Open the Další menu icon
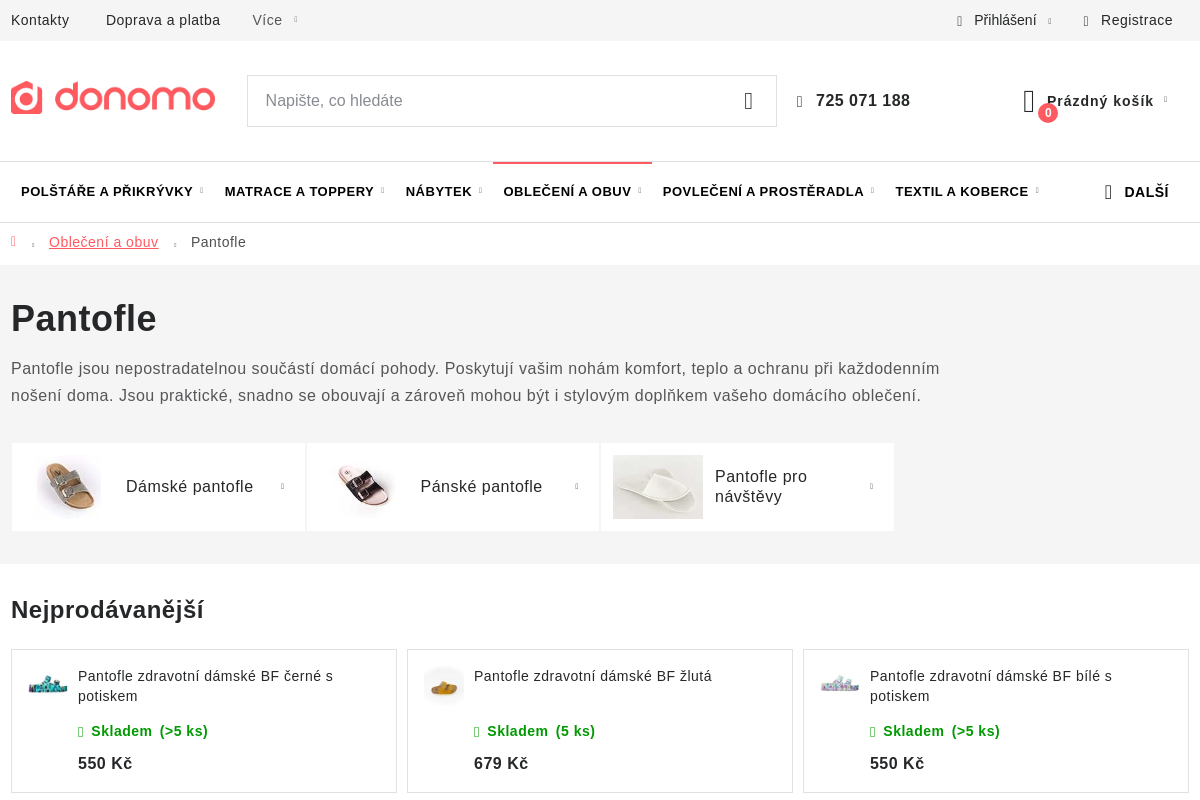Image resolution: width=1200 pixels, height=800 pixels. (x=1108, y=192)
